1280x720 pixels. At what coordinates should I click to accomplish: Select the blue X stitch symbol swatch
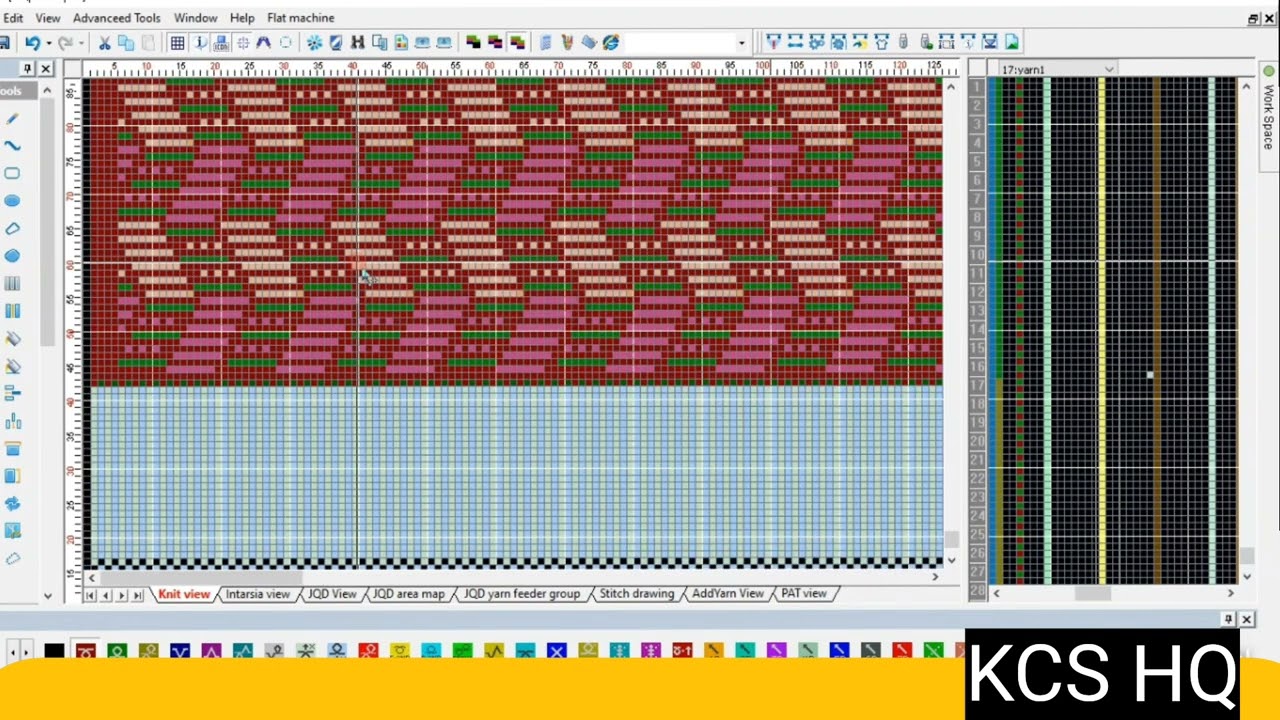557,651
